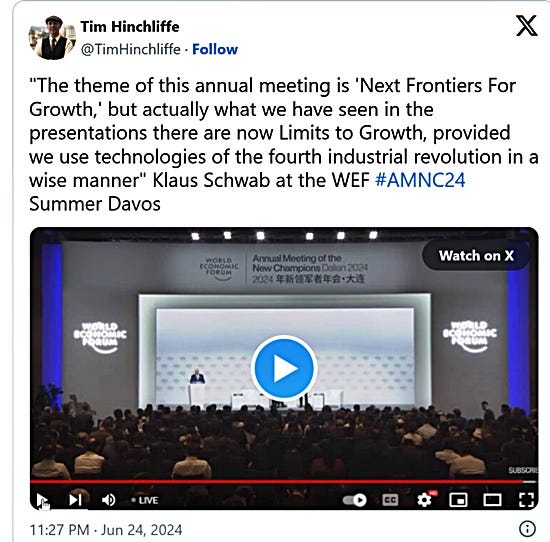Click the X logo icon
Screen dimensions: 550x542
[x=526, y=26]
